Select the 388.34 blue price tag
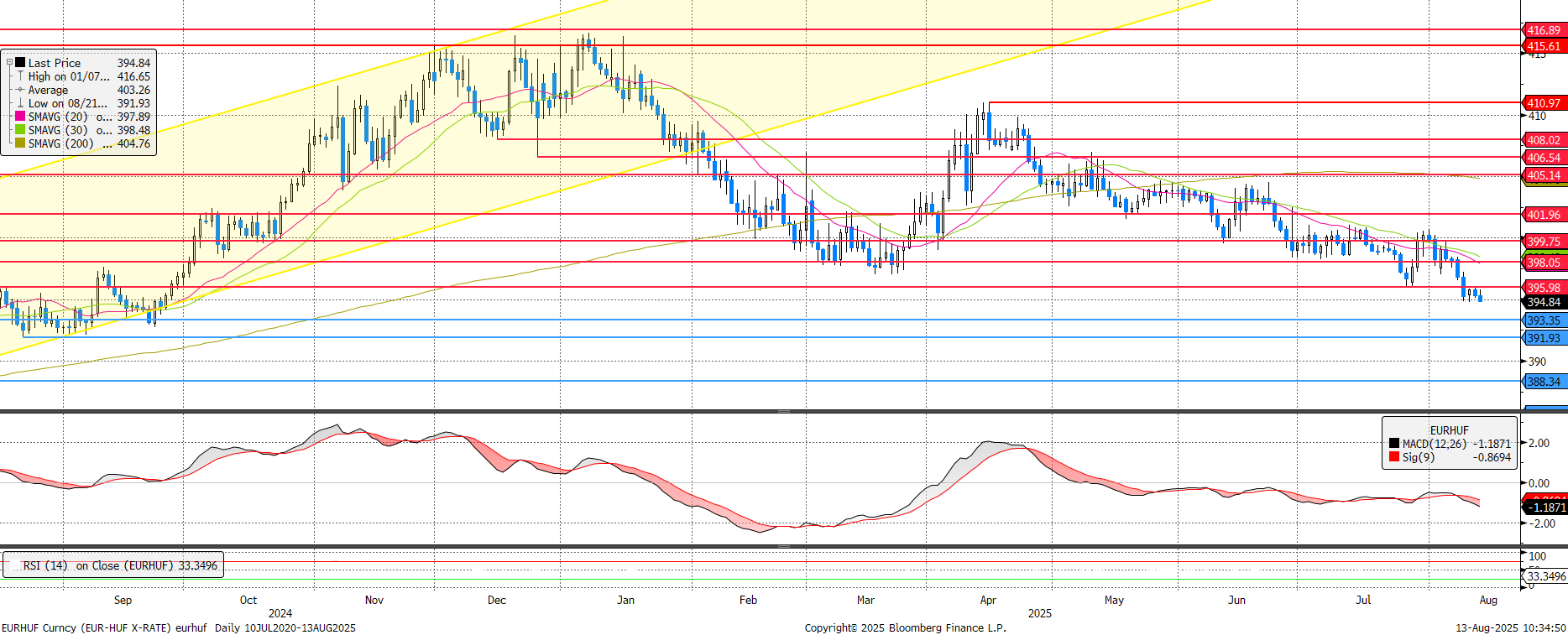Screen dimensions: 1568x635 pos(1544,382)
